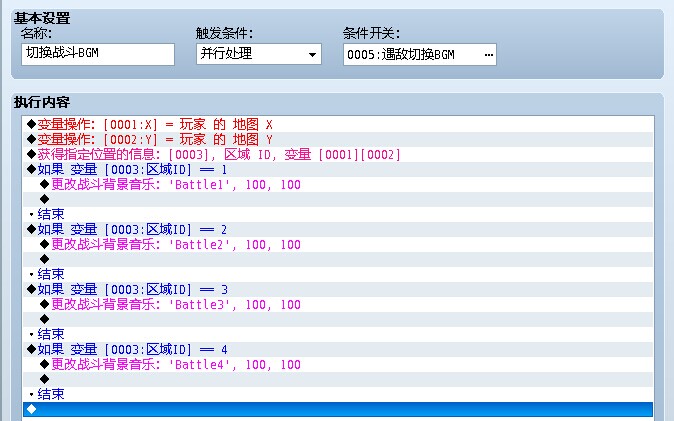Image resolution: width=674 pixels, height=421 pixels.
Task: Click the 名称 field containing 切换战斗BGM
Action: coord(98,54)
